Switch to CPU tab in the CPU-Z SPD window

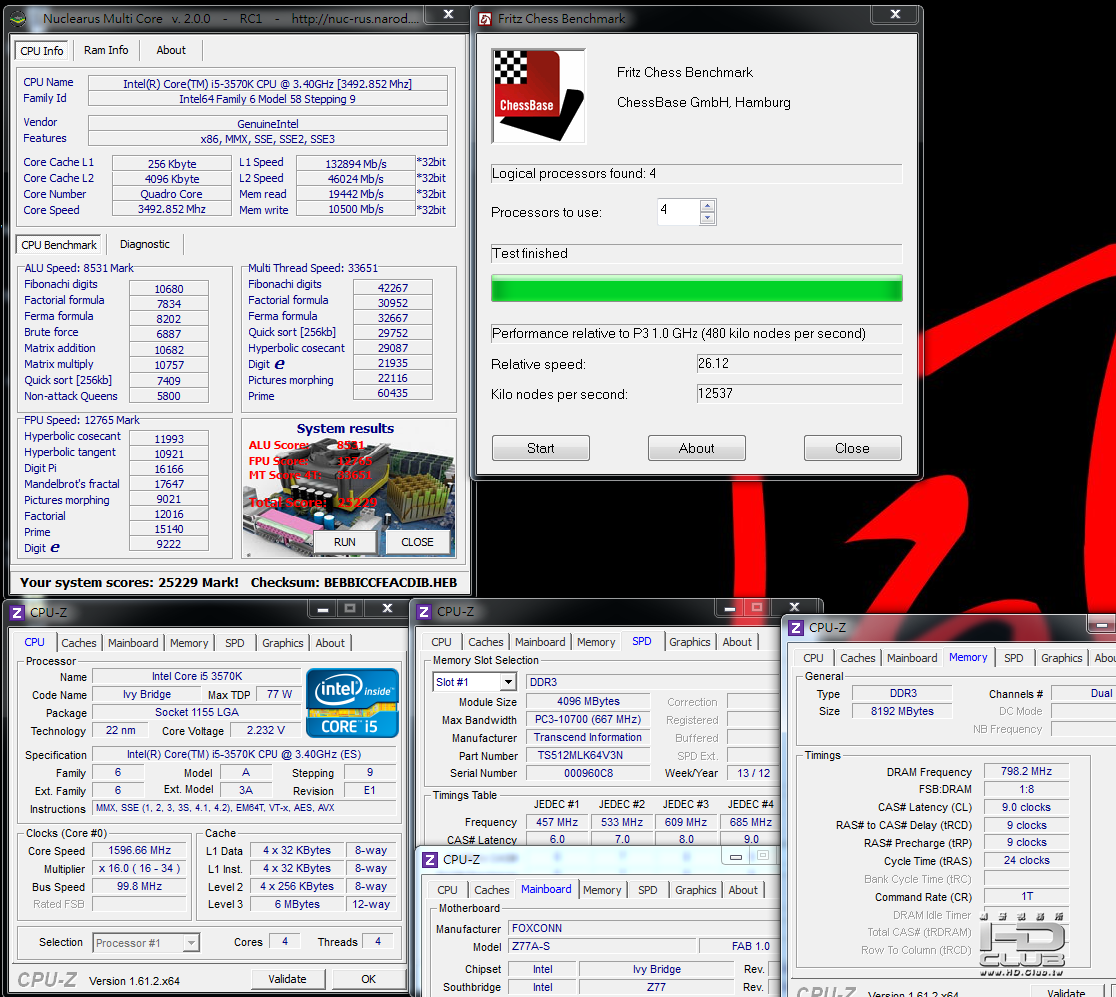(441, 642)
